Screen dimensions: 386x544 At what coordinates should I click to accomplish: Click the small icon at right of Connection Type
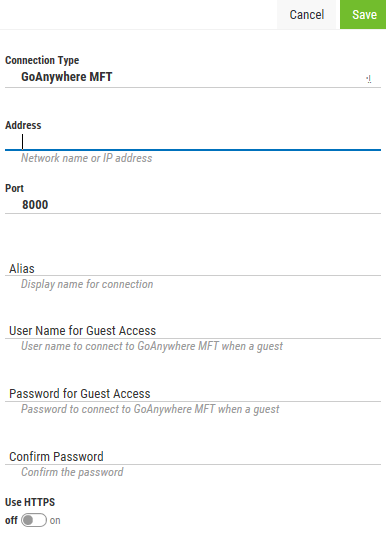click(x=369, y=79)
